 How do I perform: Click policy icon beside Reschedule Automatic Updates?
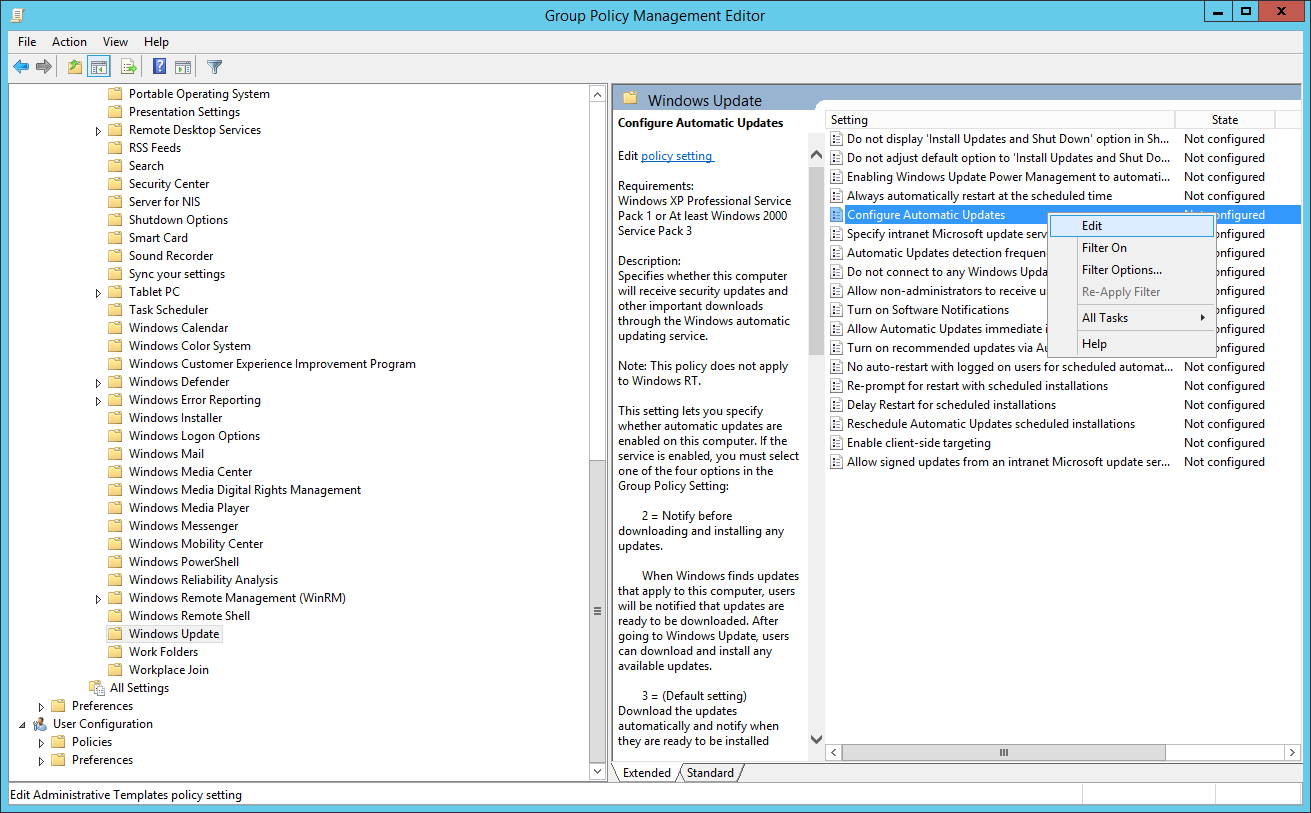[x=838, y=424]
